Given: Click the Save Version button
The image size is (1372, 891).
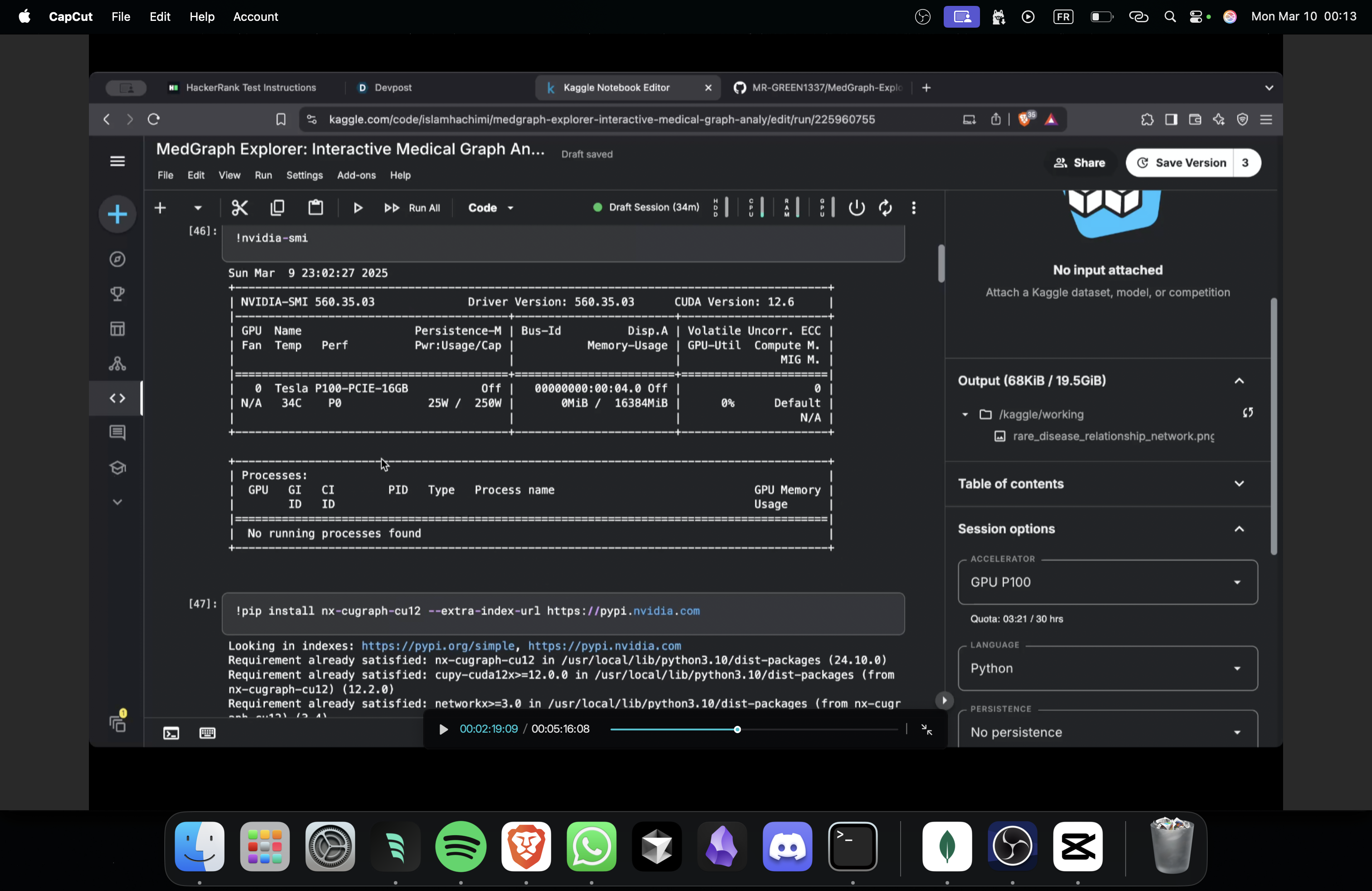Looking at the screenshot, I should coord(1181,162).
